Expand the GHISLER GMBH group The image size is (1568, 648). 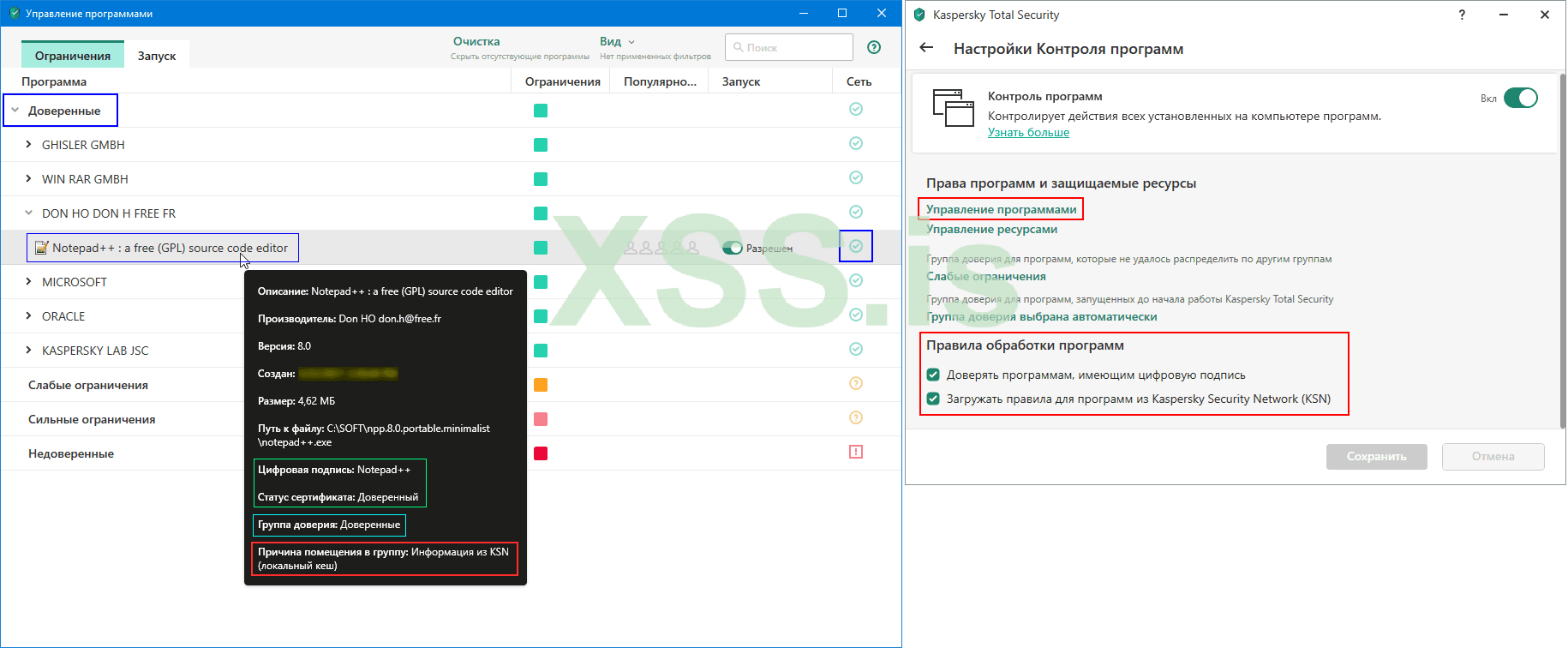pyautogui.click(x=28, y=145)
